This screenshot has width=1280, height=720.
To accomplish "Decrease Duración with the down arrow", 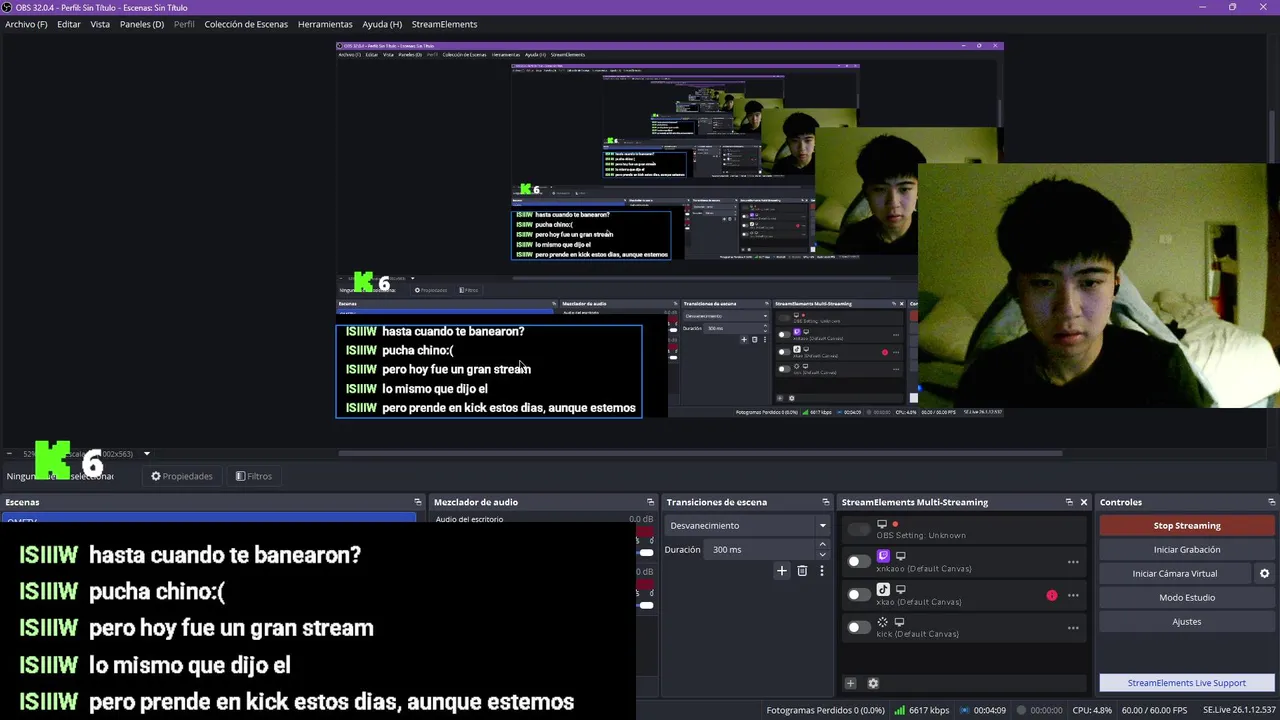I will 822,554.
